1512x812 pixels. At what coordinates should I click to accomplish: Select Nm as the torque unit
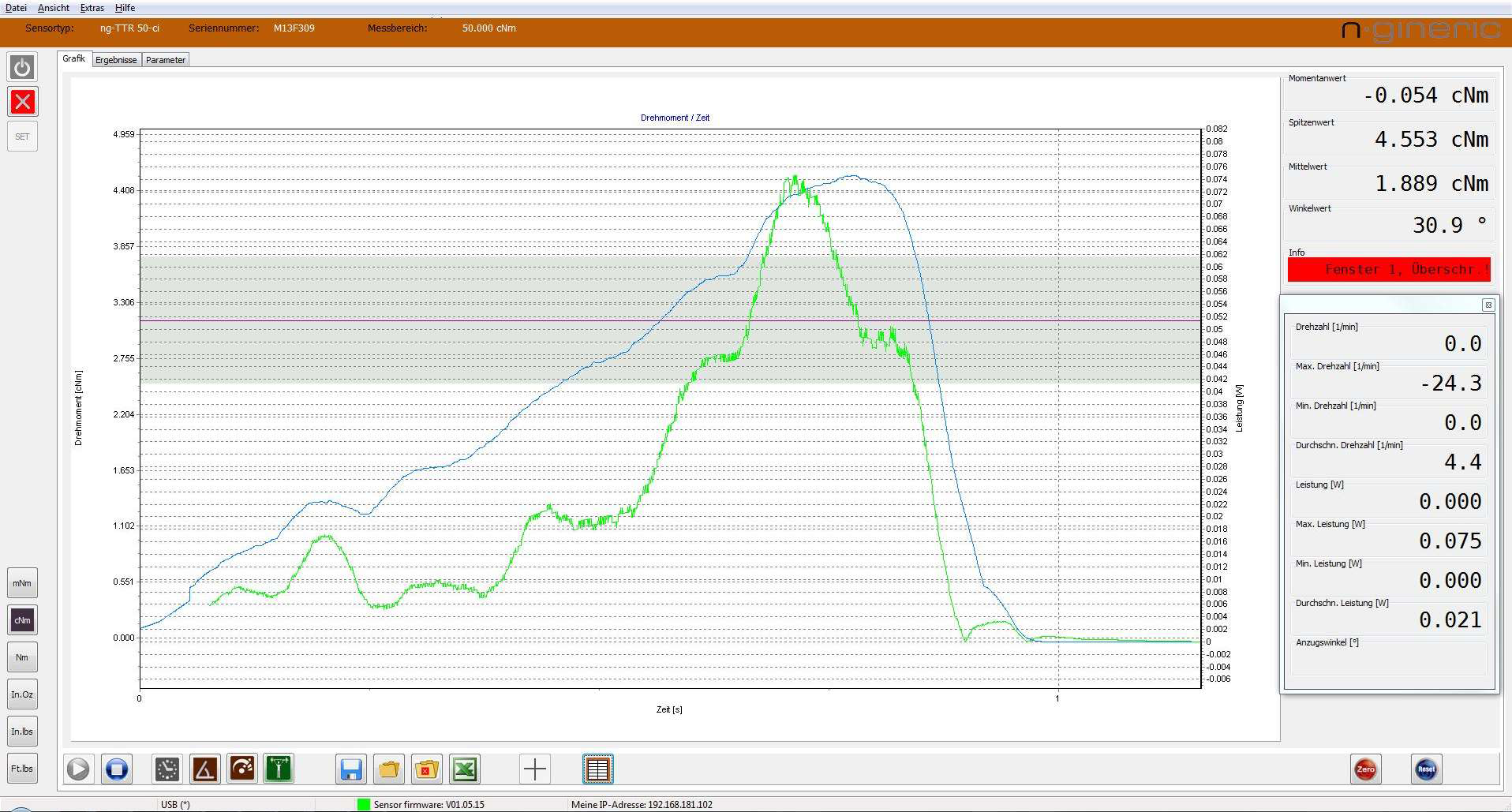coord(22,657)
